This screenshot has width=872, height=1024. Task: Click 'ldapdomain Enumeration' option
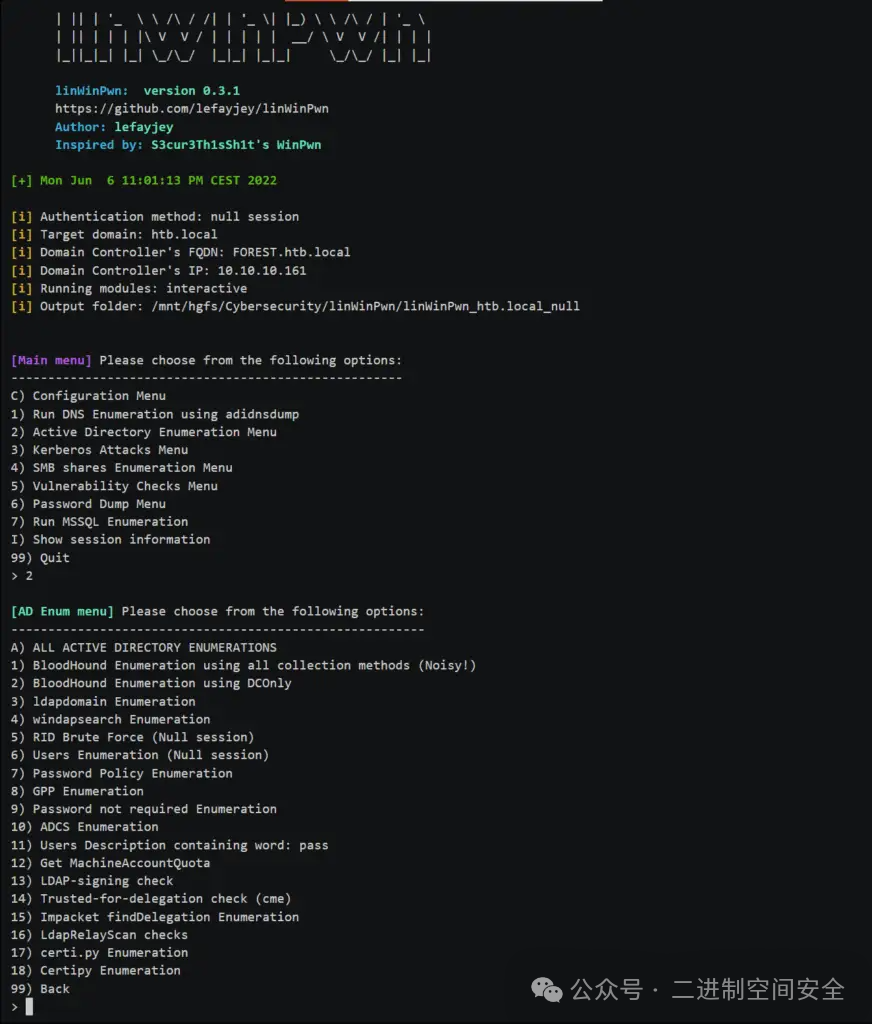coord(103,701)
